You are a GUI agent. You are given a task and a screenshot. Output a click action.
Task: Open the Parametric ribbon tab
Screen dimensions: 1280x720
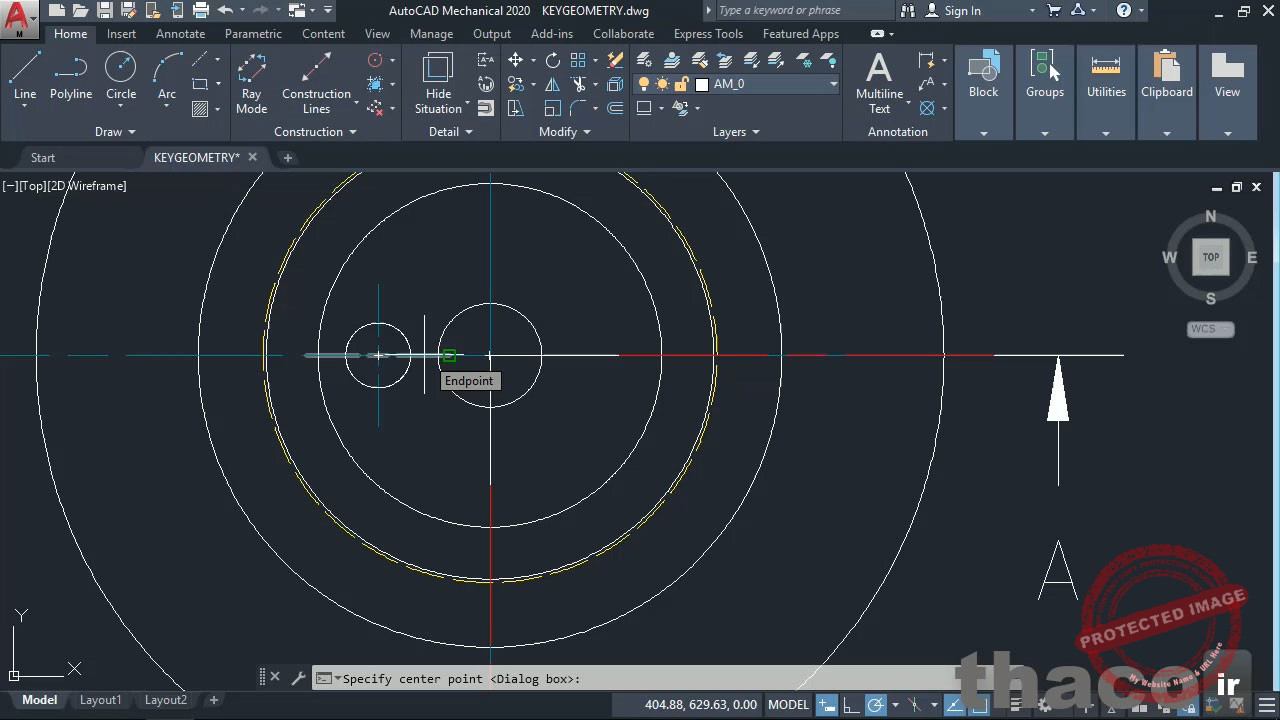(253, 34)
